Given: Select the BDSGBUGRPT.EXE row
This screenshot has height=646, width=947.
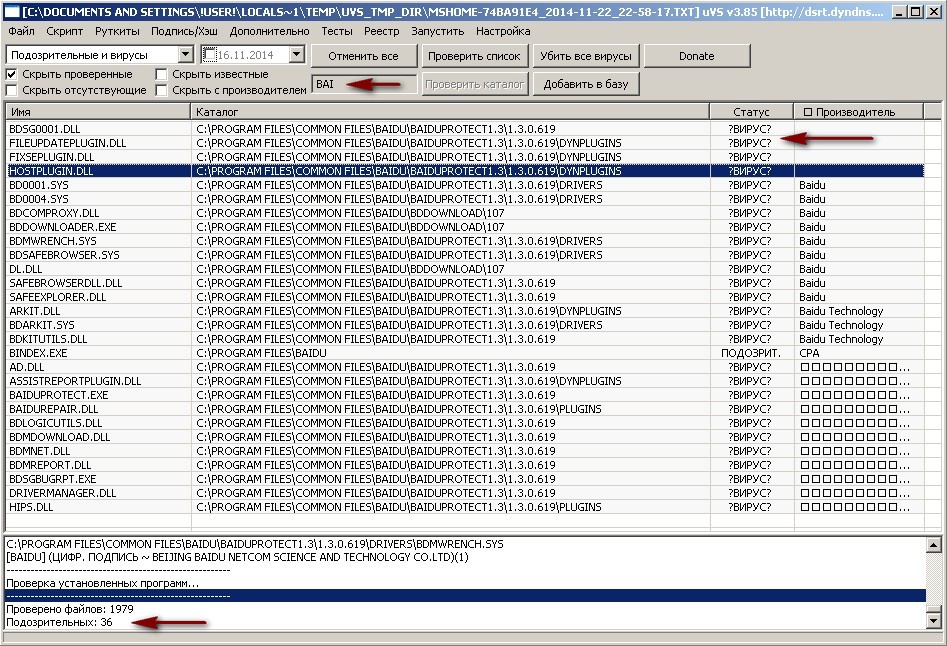Looking at the screenshot, I should click(464, 479).
